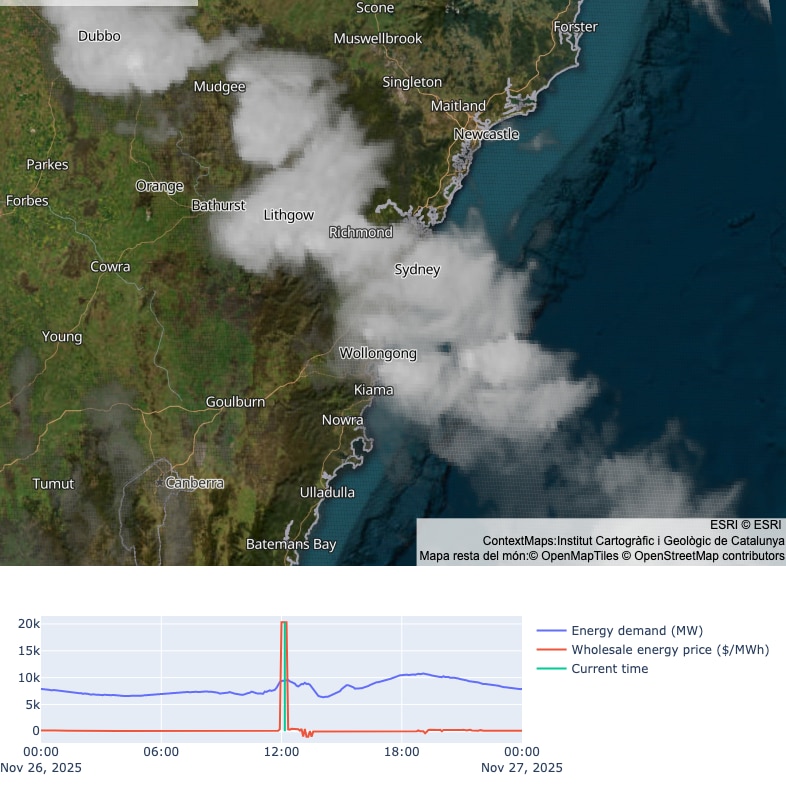Select the Cowra map label
This screenshot has width=786, height=786.
point(110,266)
